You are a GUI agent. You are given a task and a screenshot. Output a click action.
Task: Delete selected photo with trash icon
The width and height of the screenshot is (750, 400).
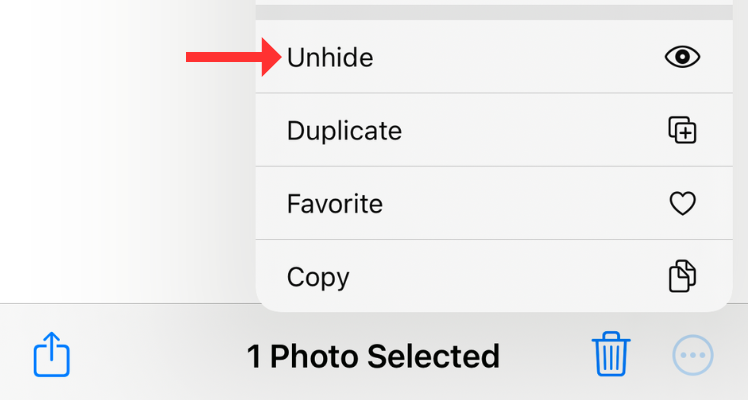pos(610,355)
